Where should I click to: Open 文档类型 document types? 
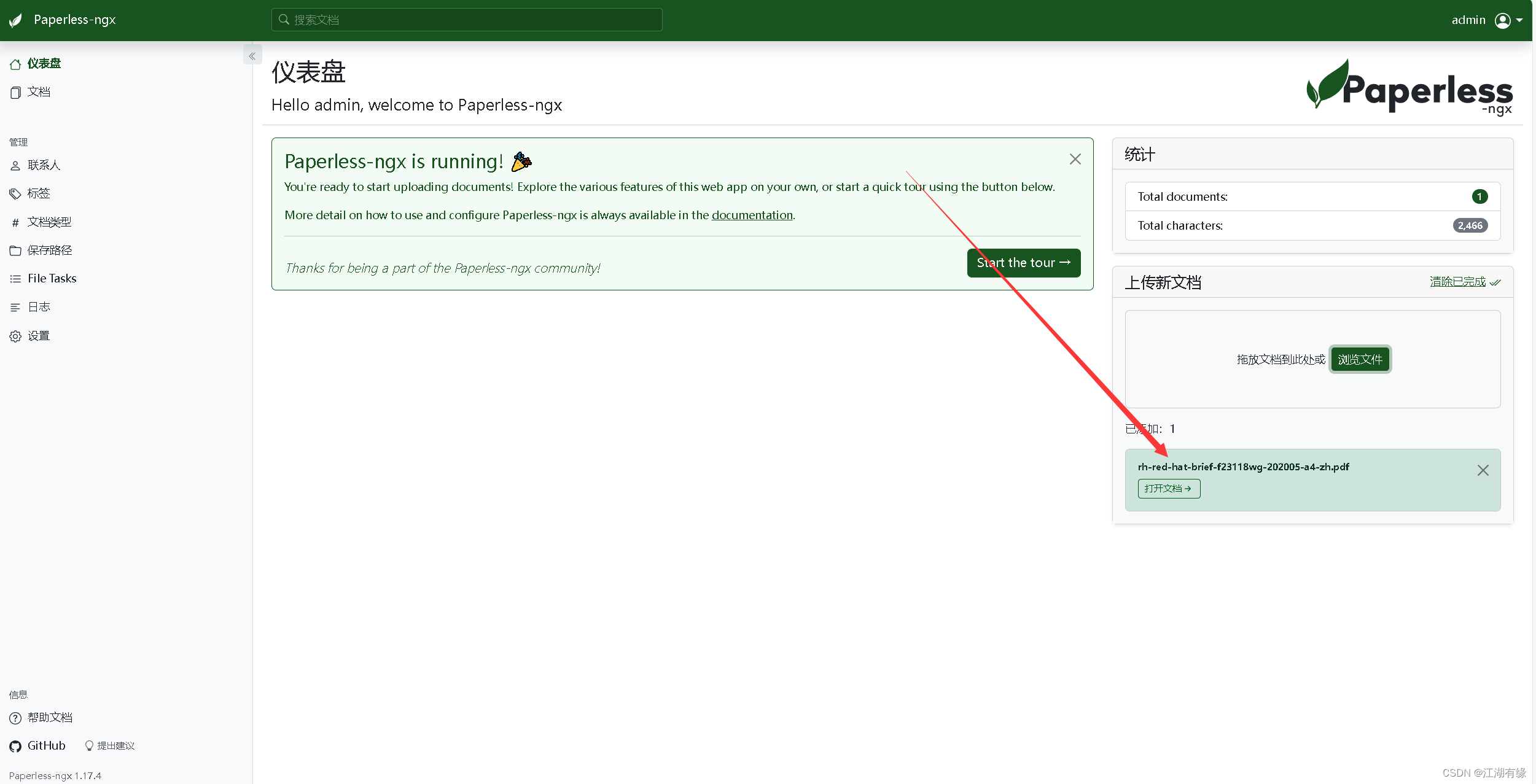click(x=49, y=222)
